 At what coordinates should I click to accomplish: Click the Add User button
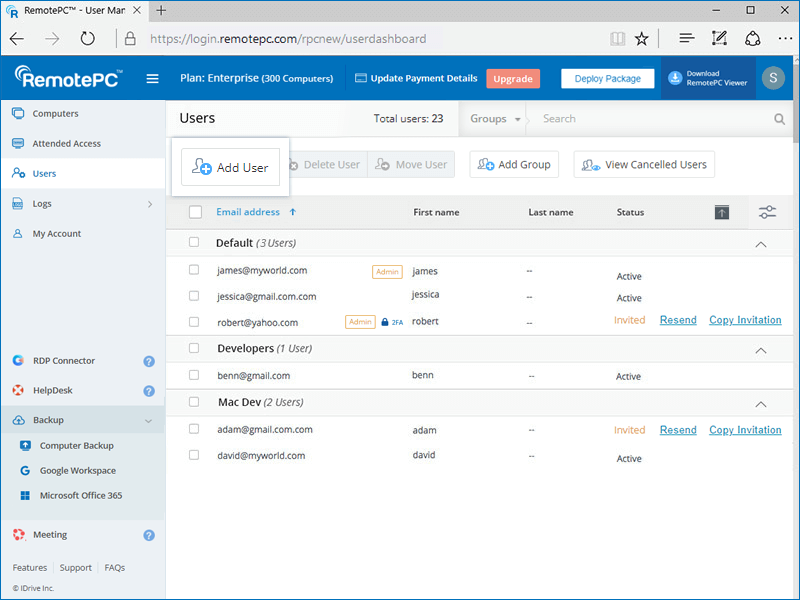click(x=231, y=167)
